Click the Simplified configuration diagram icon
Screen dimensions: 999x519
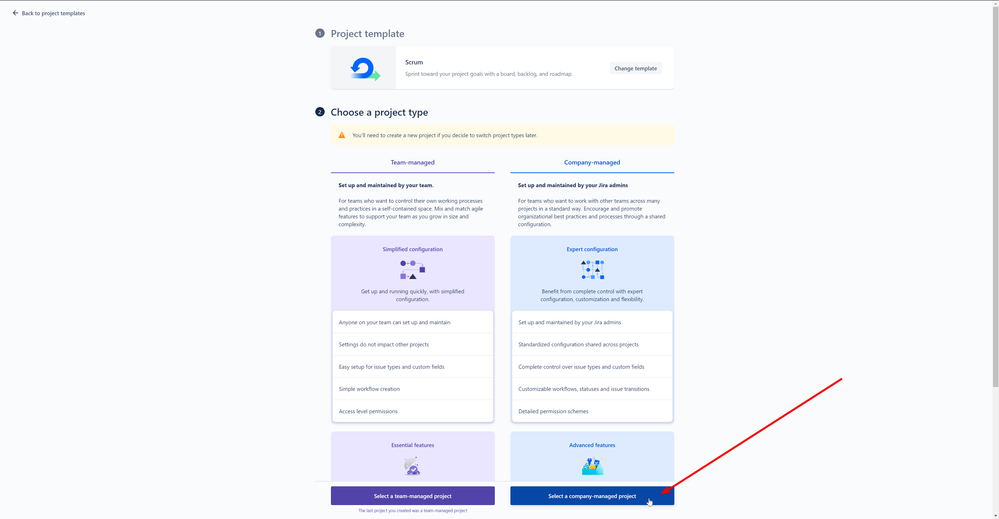pyautogui.click(x=412, y=269)
